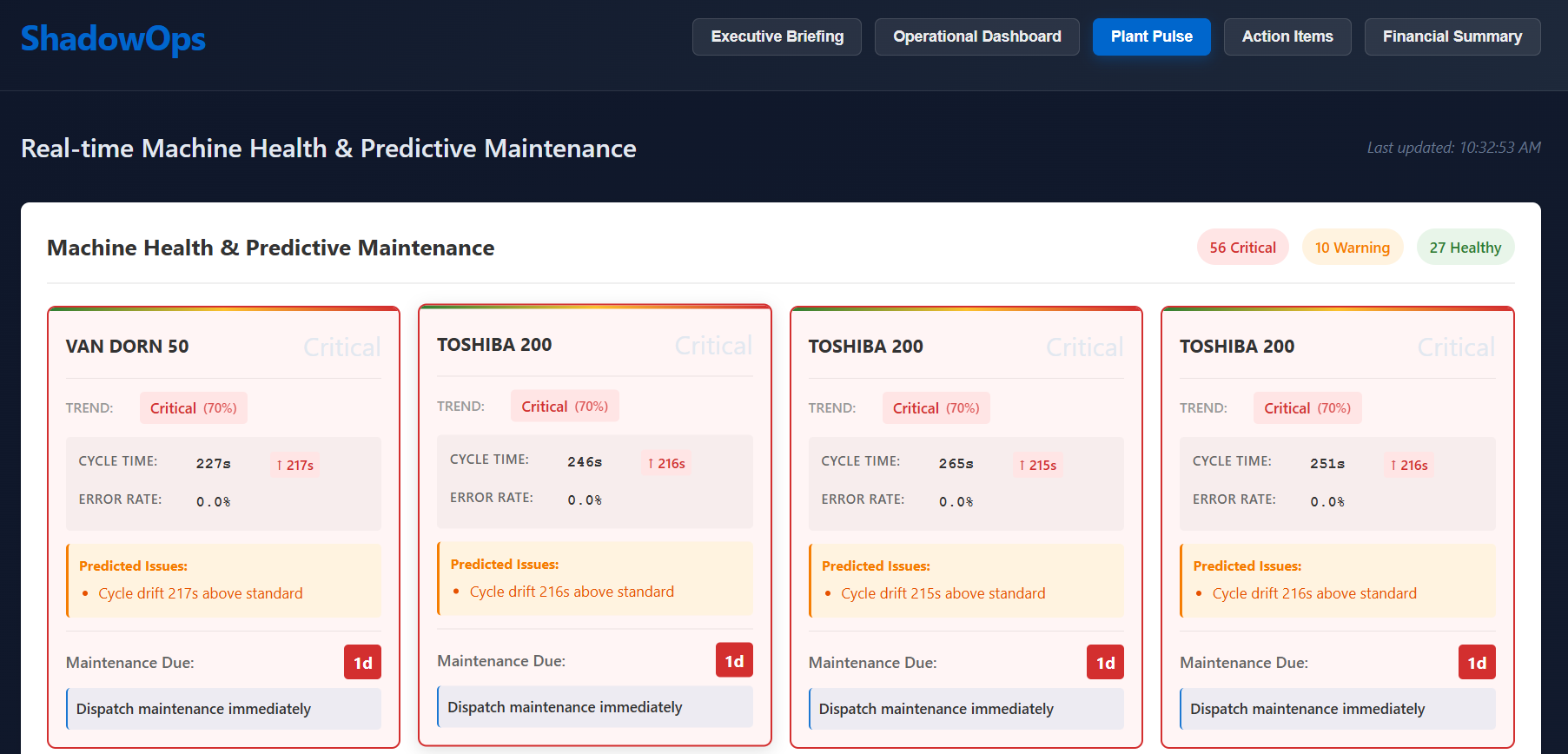Image resolution: width=1568 pixels, height=754 pixels.
Task: Click the Critical (70%) trend on VAN DORN 50
Action: [x=193, y=408]
